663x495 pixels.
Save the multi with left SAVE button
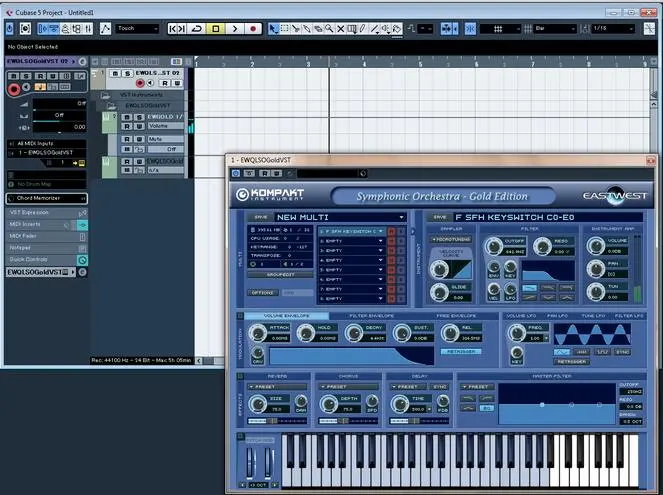coord(260,217)
